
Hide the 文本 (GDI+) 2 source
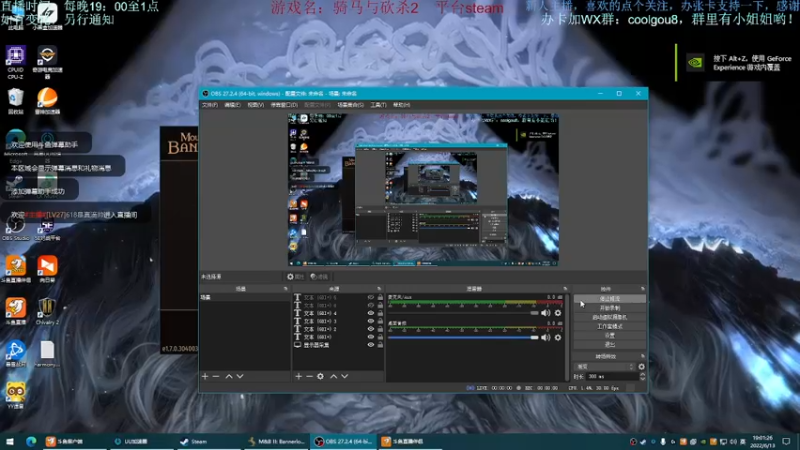point(371,329)
